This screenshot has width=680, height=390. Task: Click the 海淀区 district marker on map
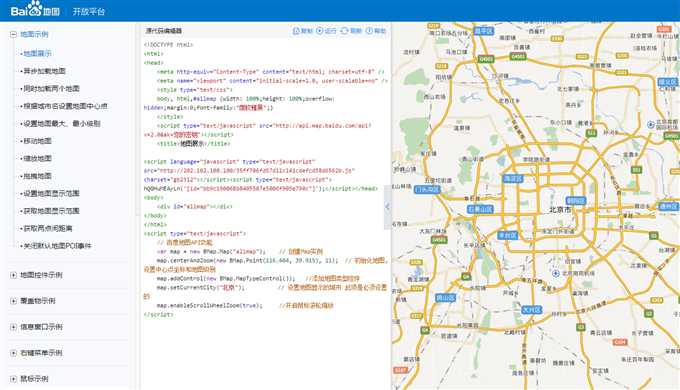click(x=513, y=178)
